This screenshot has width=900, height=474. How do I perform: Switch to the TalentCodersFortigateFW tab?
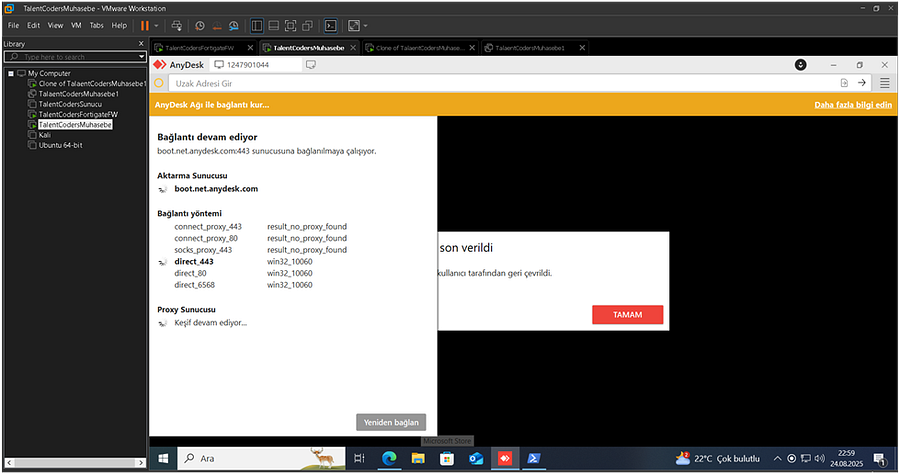coord(199,48)
